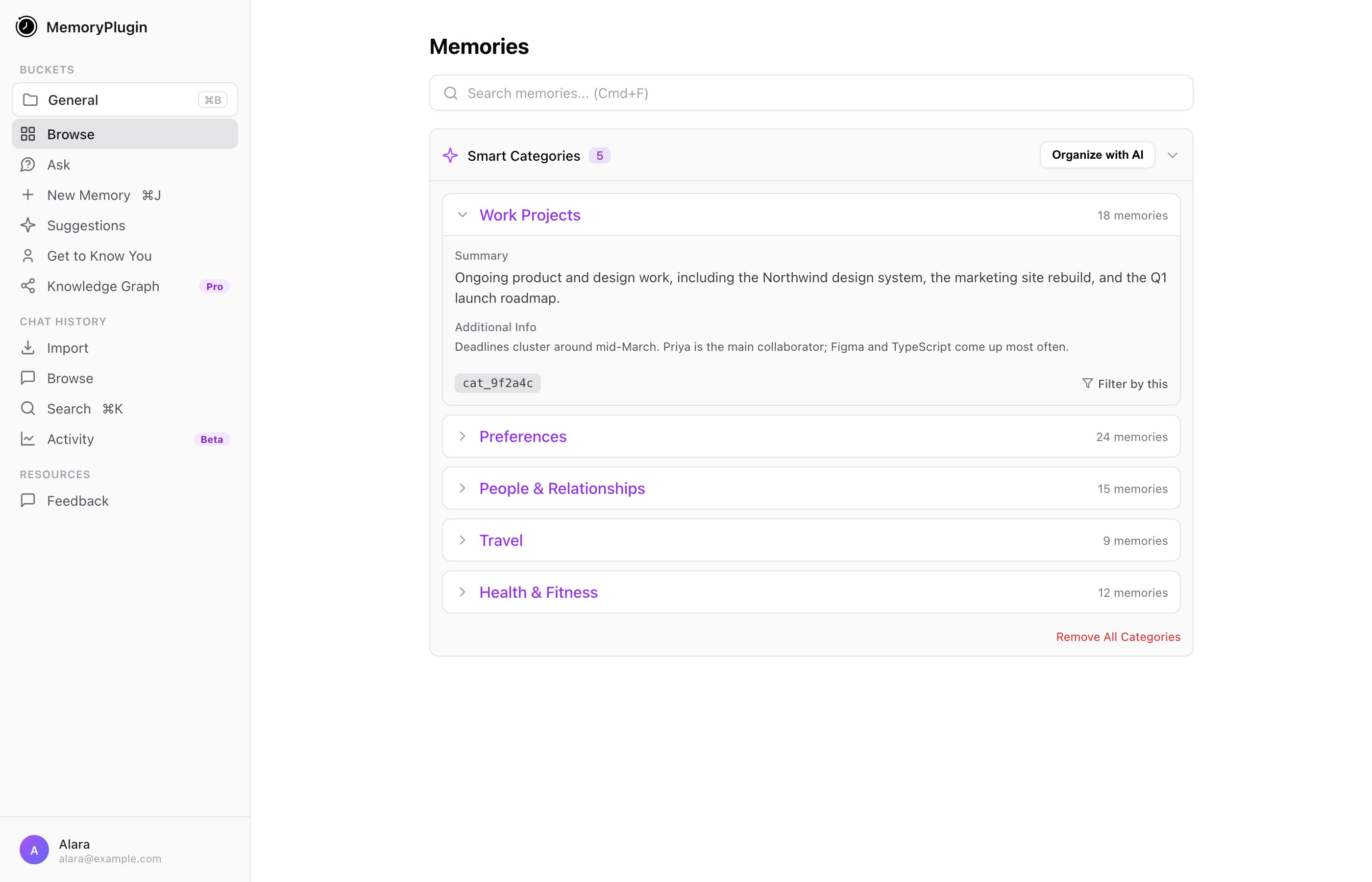The image size is (1372, 882).
Task: Collapse the Smart Categories panel chevron
Action: tap(1172, 155)
